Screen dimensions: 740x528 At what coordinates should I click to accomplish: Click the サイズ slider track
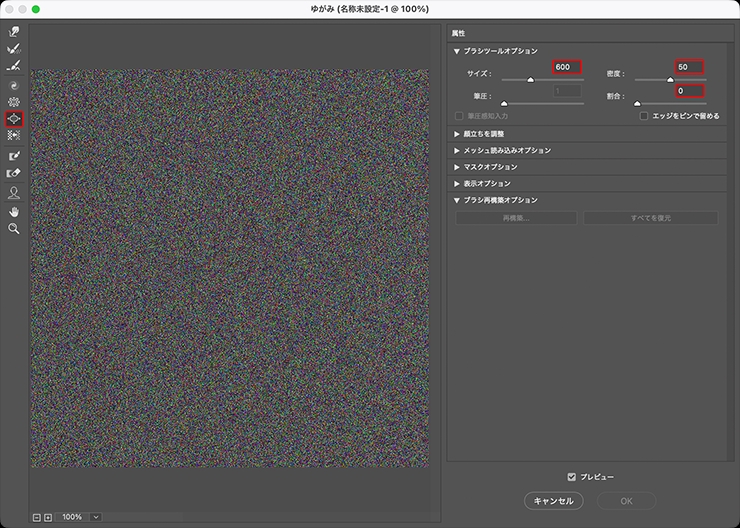[543, 79]
